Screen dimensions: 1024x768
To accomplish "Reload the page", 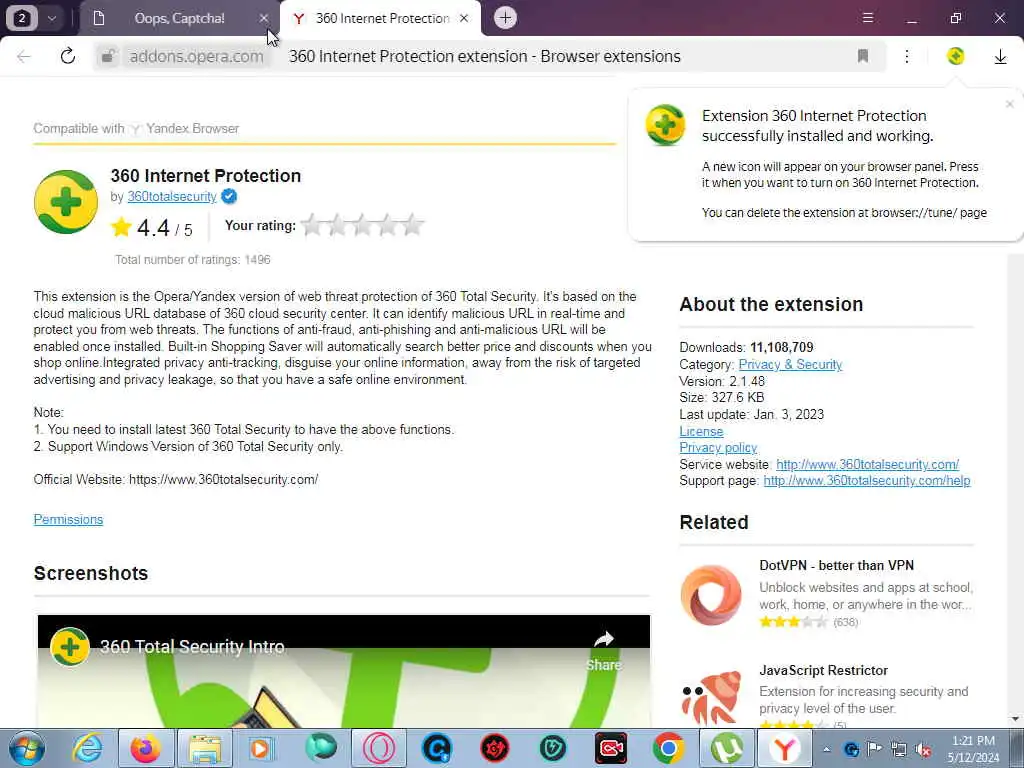I will [x=68, y=56].
